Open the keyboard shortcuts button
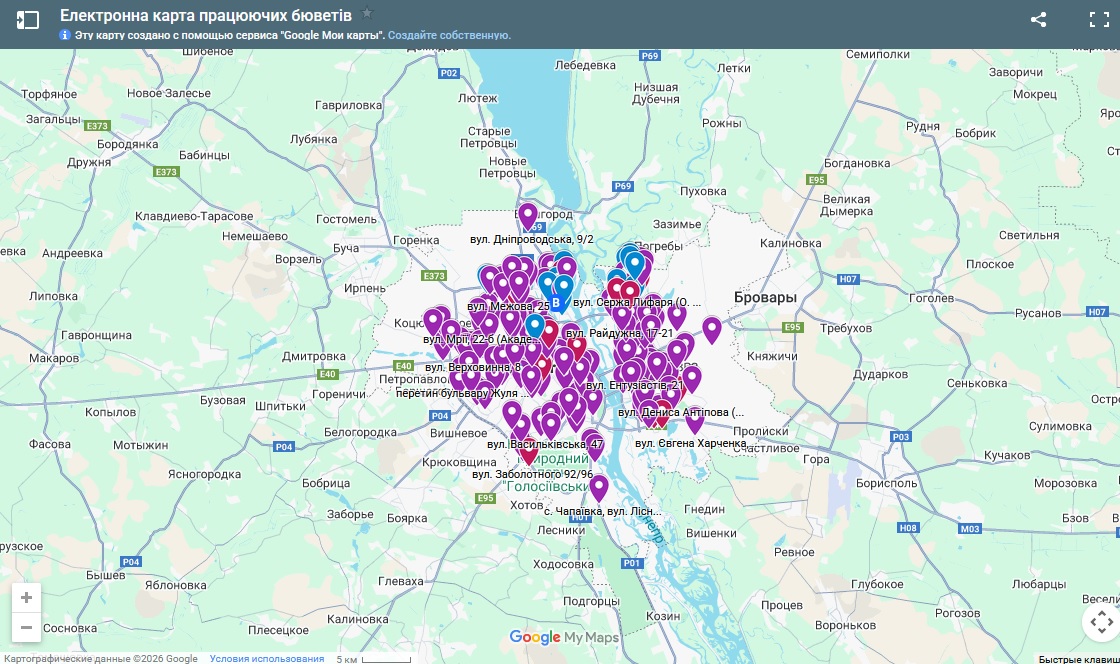Viewport: 1120px width, 664px height. [x=1078, y=658]
